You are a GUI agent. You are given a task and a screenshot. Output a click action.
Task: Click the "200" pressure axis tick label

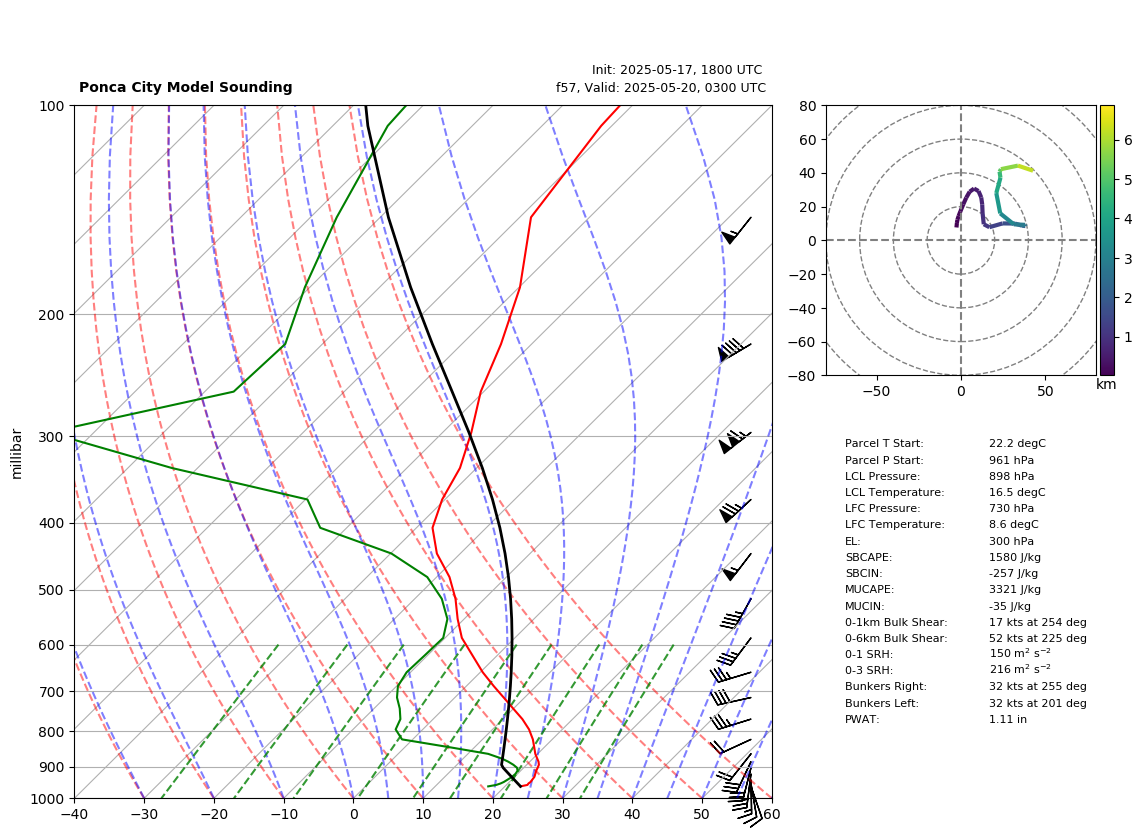[x=53, y=315]
